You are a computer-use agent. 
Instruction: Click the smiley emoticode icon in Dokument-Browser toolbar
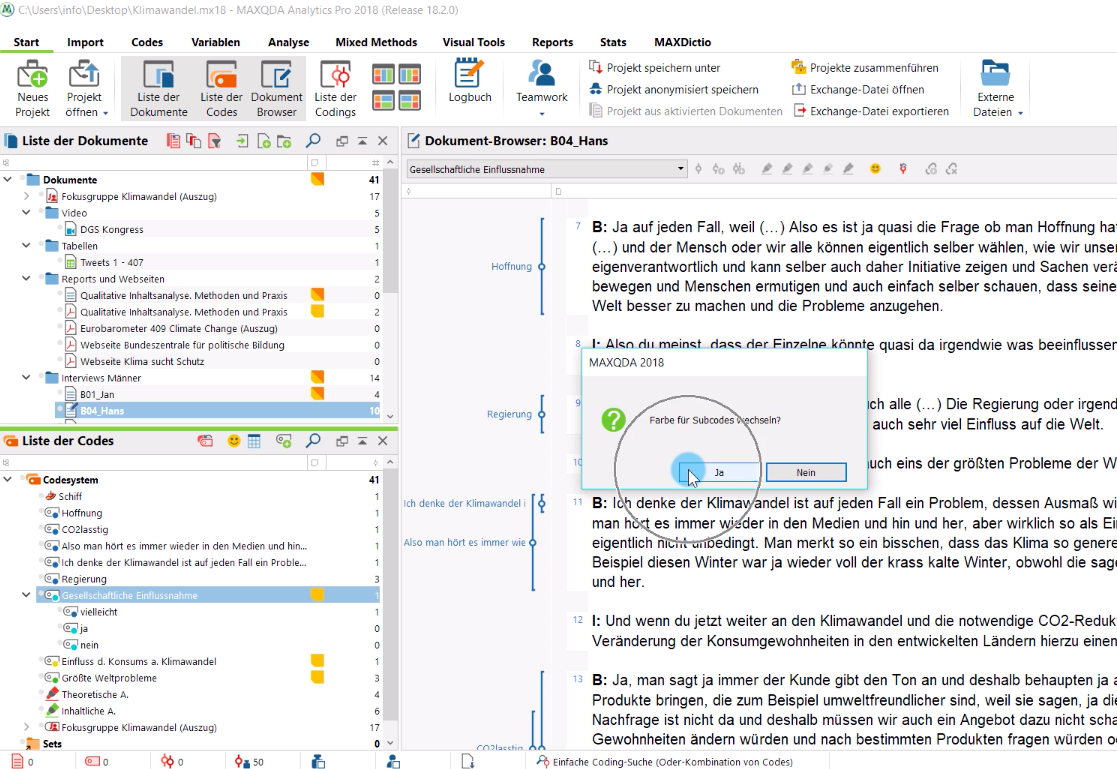875,169
